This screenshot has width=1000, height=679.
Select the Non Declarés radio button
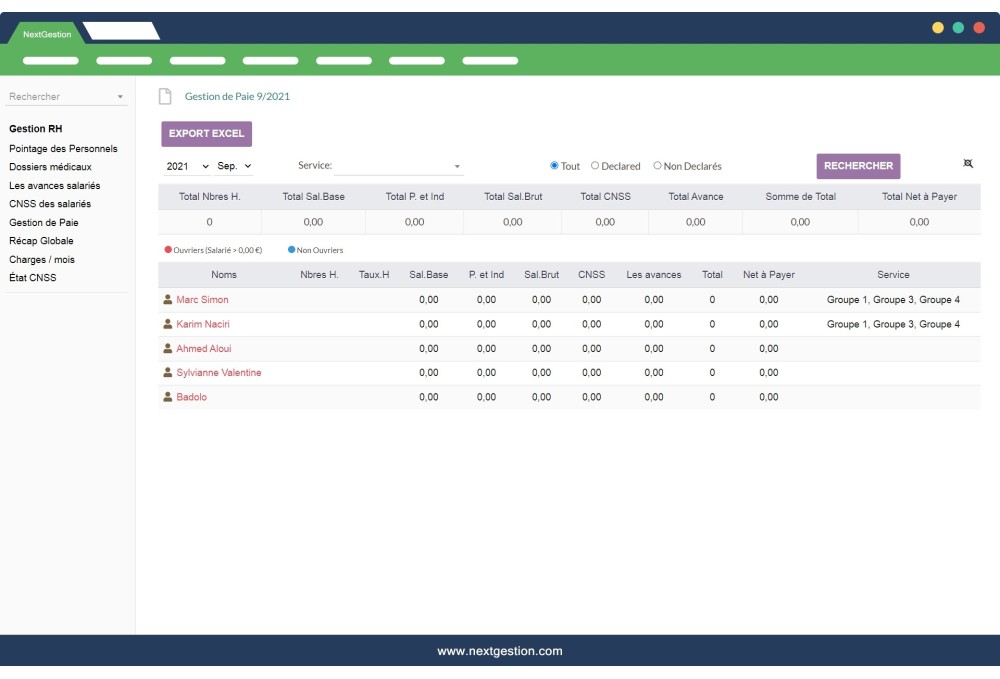659,166
